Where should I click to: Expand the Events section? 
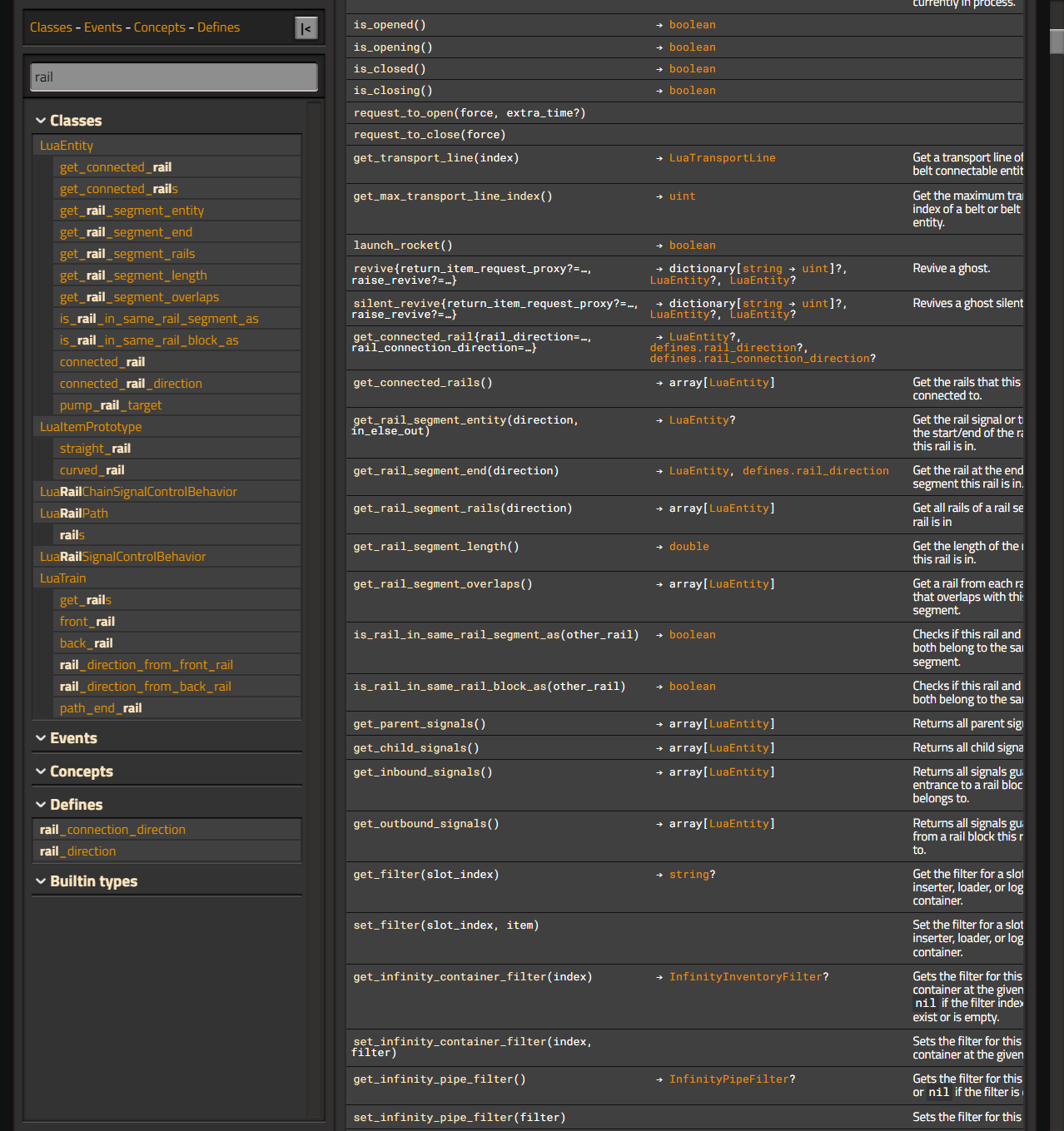pyautogui.click(x=66, y=738)
